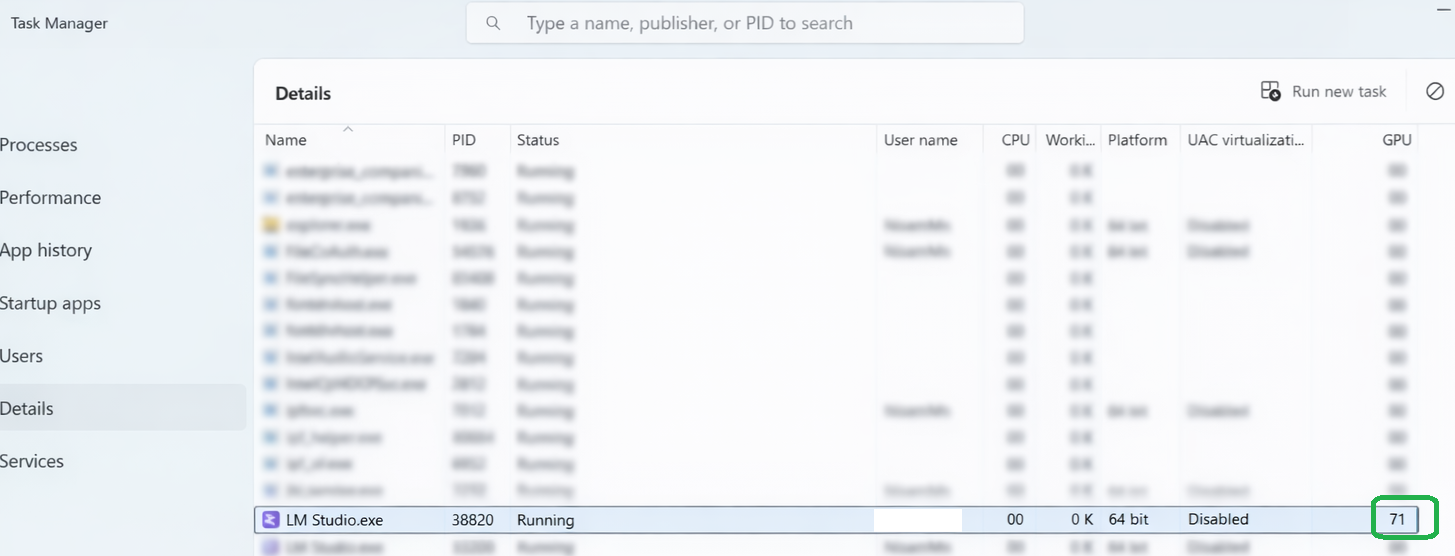Screen dimensions: 1455x556
Task: Go to Startup apps page
Action: pyautogui.click(x=50, y=304)
